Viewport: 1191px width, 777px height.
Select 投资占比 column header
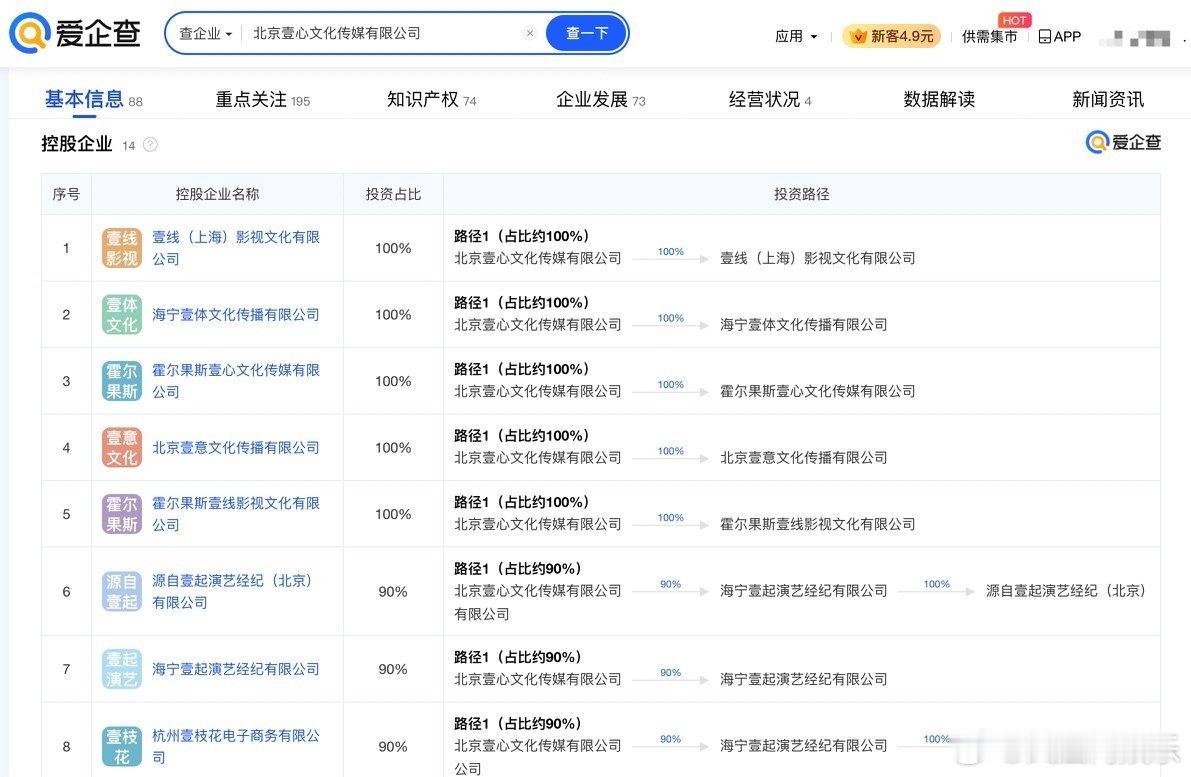[393, 194]
